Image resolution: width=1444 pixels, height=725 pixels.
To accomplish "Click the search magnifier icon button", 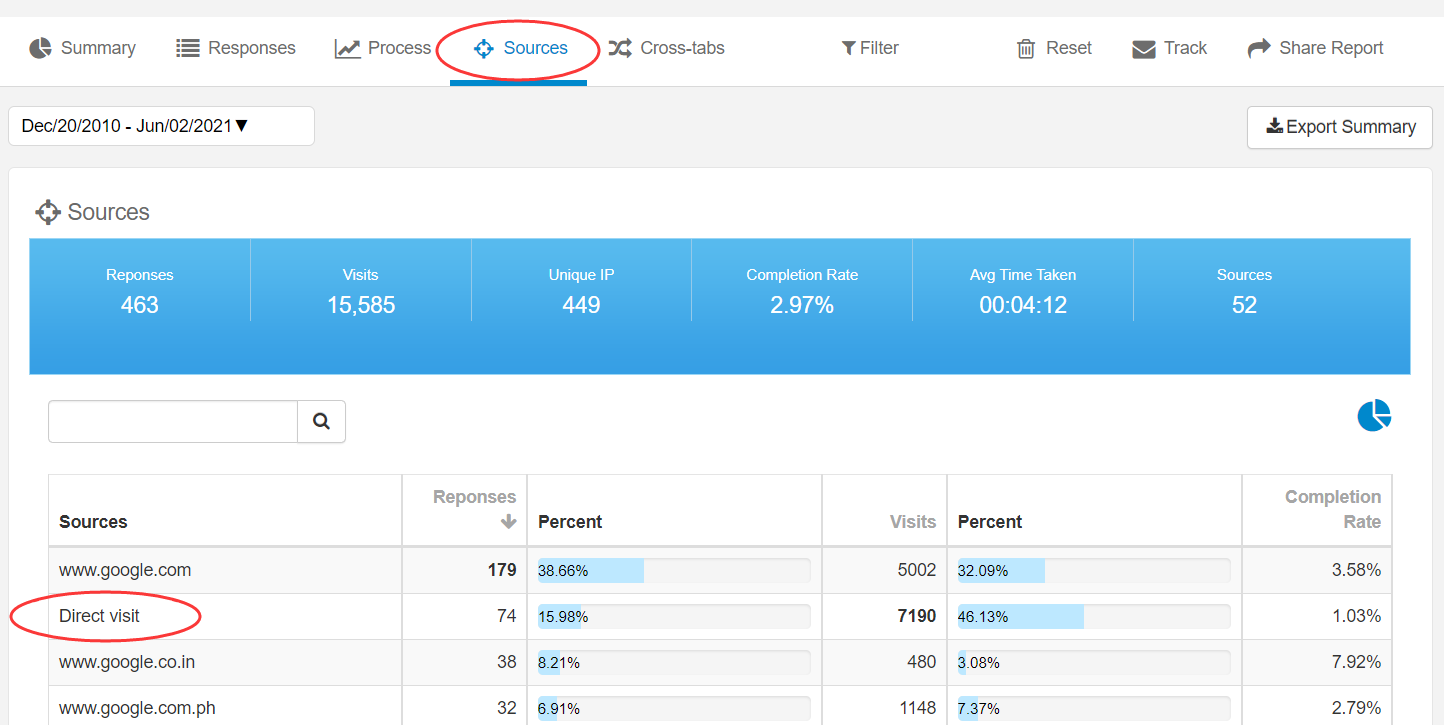I will 321,422.
